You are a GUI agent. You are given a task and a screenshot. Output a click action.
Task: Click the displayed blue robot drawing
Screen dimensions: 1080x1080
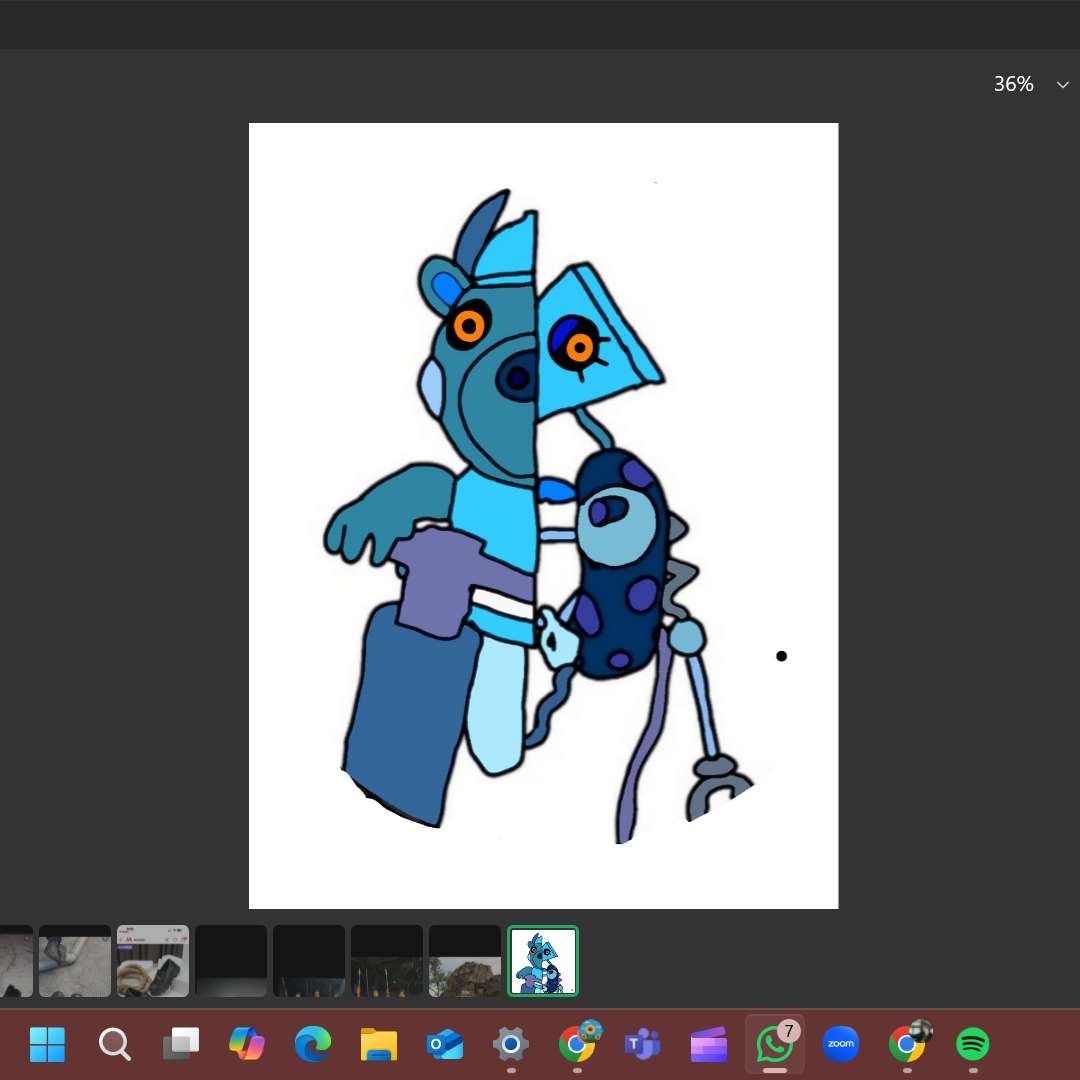click(543, 515)
